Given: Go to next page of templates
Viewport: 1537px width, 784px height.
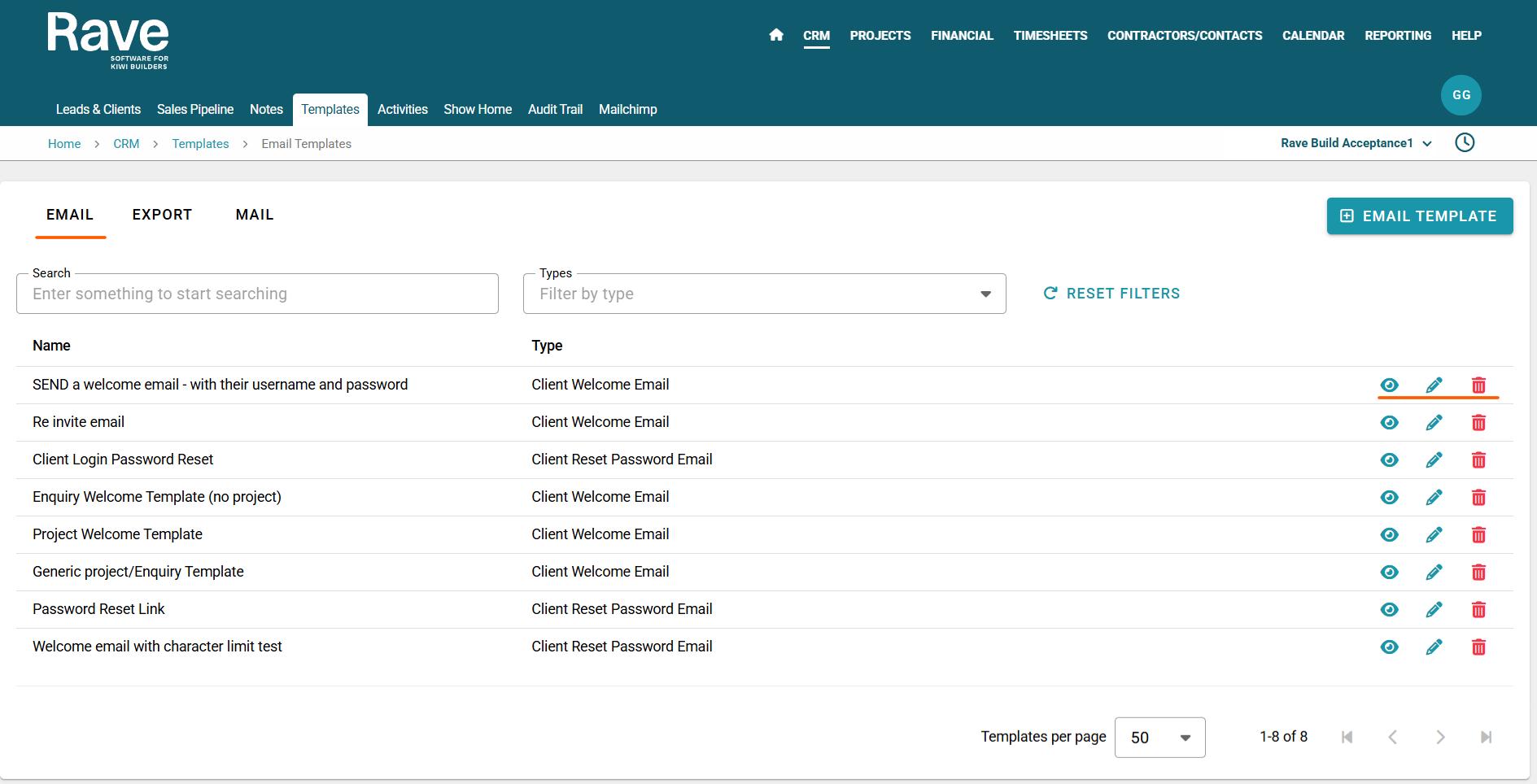Looking at the screenshot, I should [1440, 737].
